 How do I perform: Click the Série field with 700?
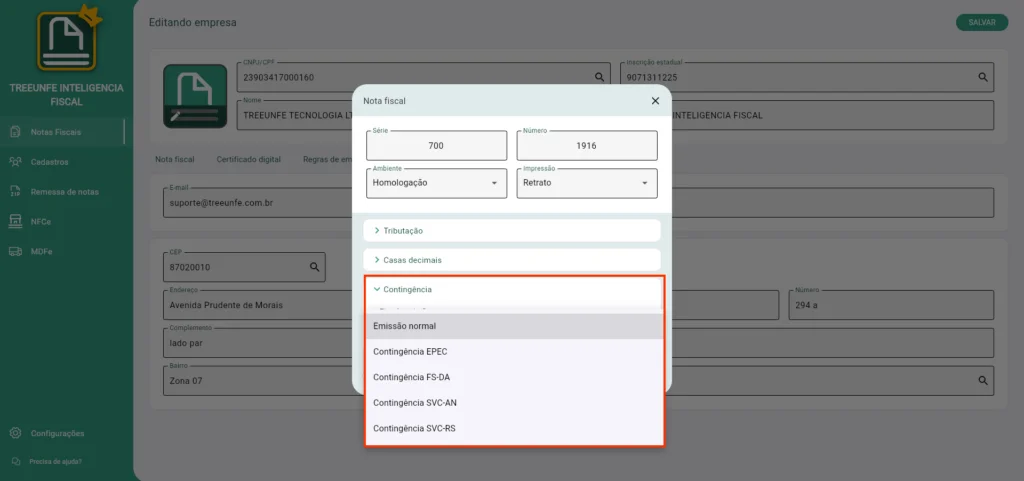tap(437, 146)
